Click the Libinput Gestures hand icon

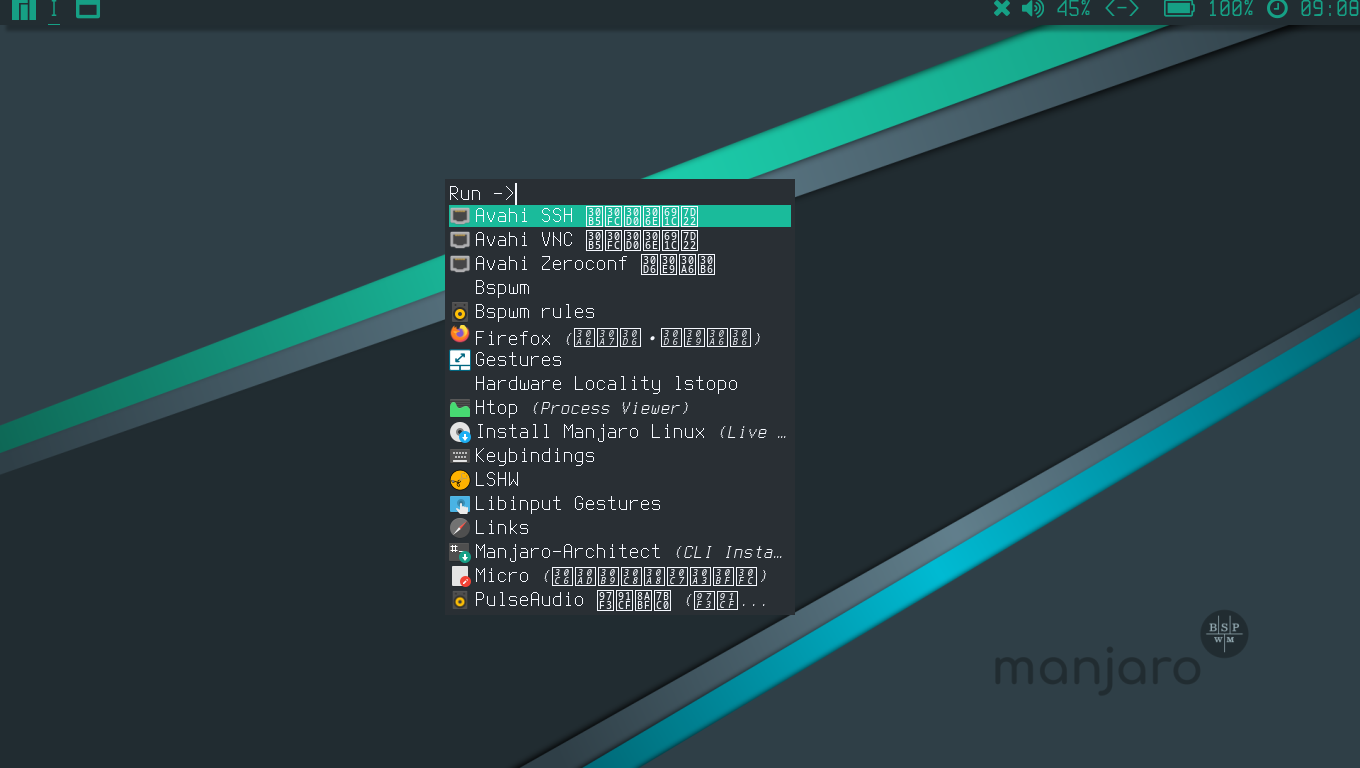click(460, 504)
